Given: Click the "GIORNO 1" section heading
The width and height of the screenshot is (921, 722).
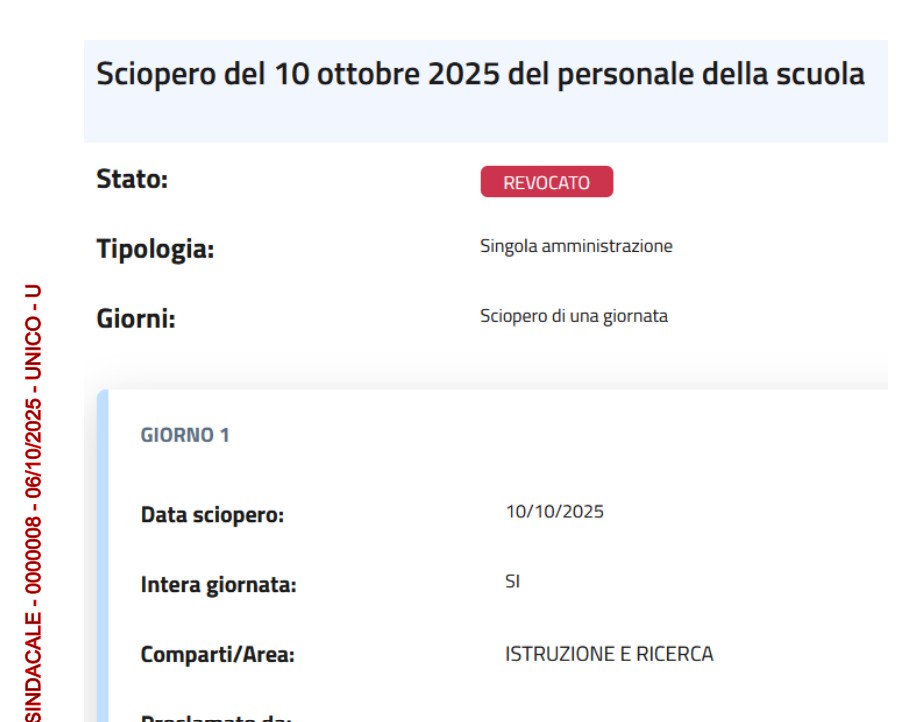Looking at the screenshot, I should 185,436.
